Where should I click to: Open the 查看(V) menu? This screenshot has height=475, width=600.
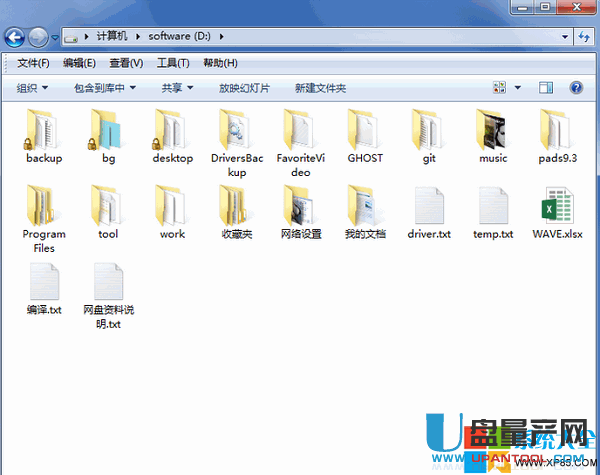click(126, 63)
